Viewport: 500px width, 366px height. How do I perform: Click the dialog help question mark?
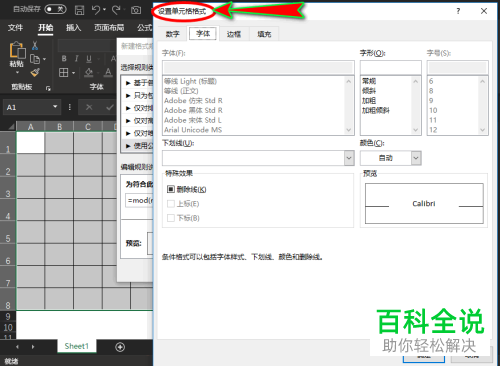click(x=458, y=11)
